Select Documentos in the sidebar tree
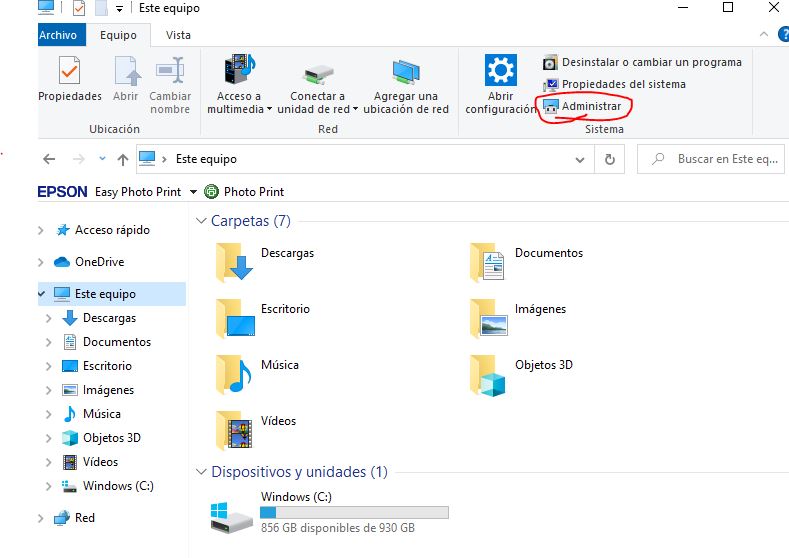Screen dimensions: 789x558 [x=107, y=342]
